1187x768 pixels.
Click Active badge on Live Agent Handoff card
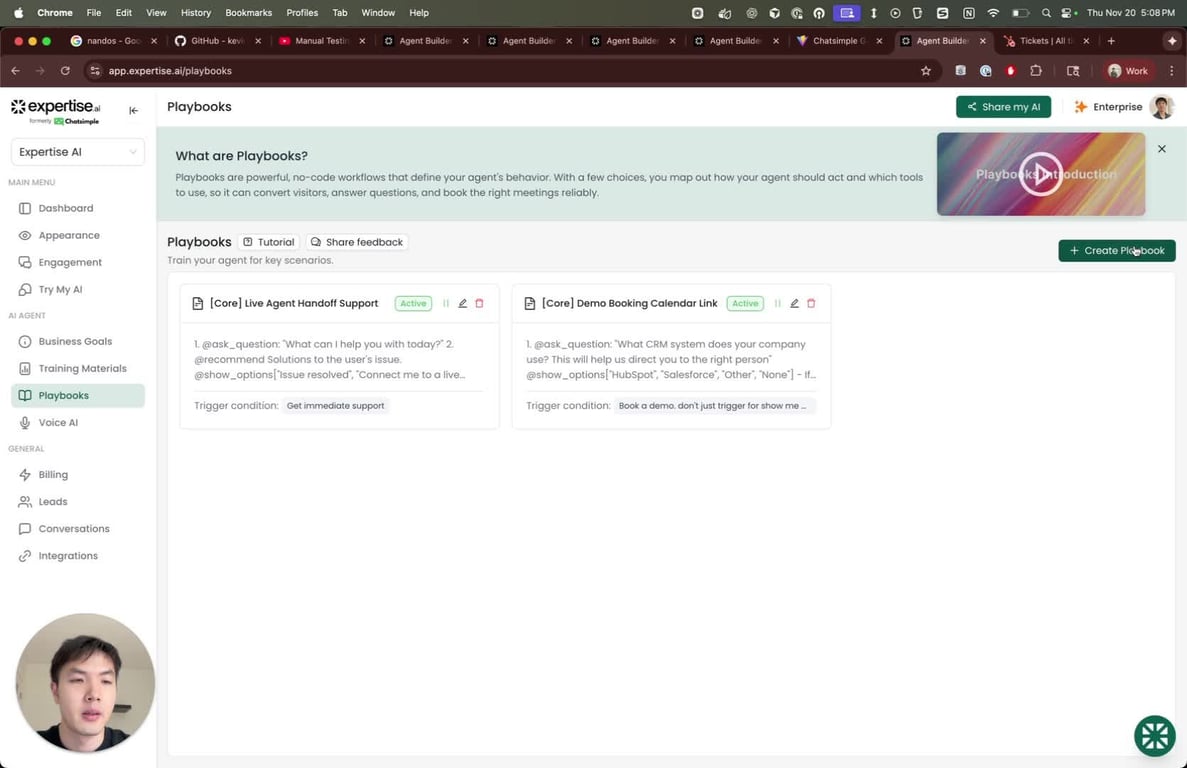point(413,303)
